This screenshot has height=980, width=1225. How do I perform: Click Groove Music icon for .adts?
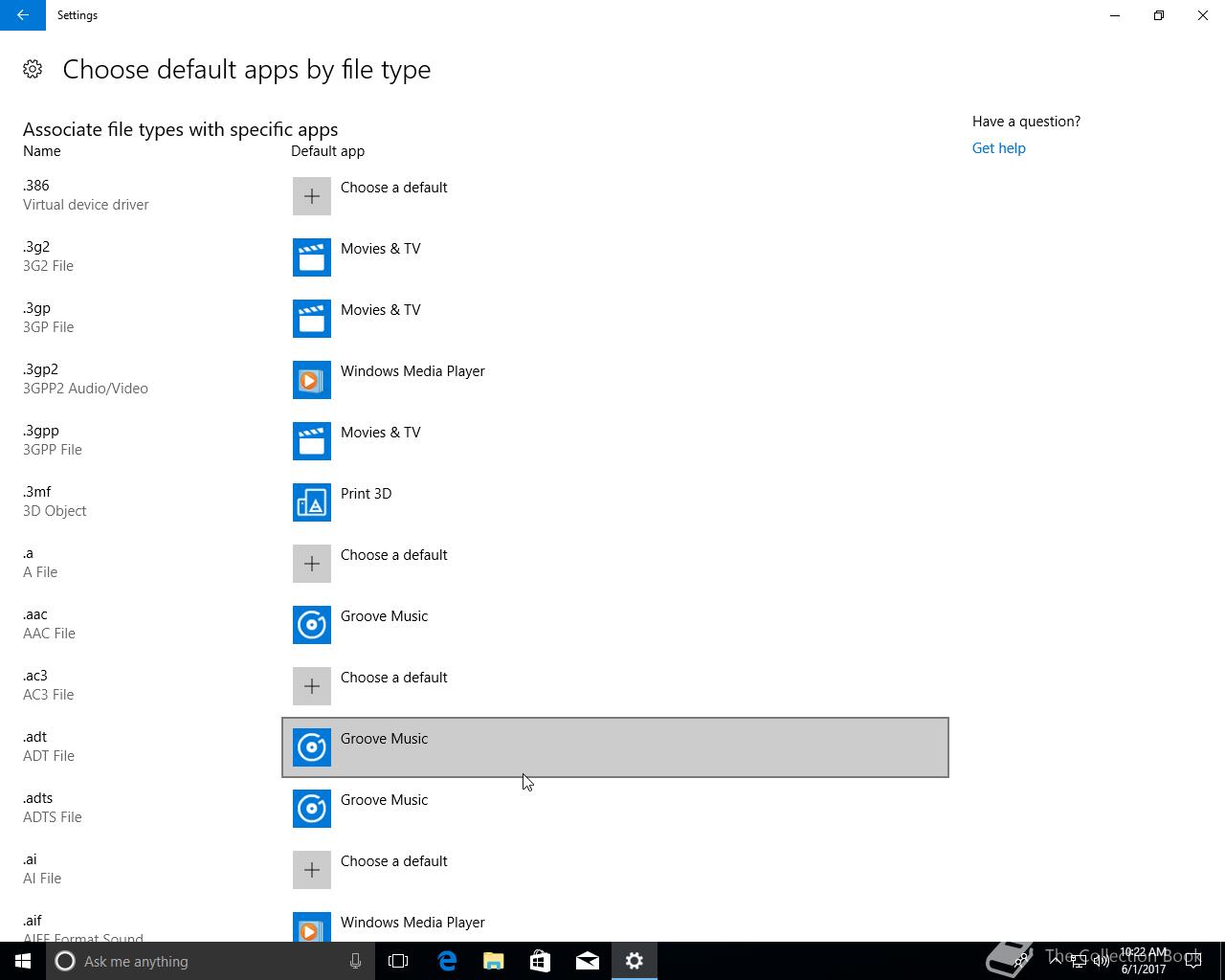pos(312,809)
